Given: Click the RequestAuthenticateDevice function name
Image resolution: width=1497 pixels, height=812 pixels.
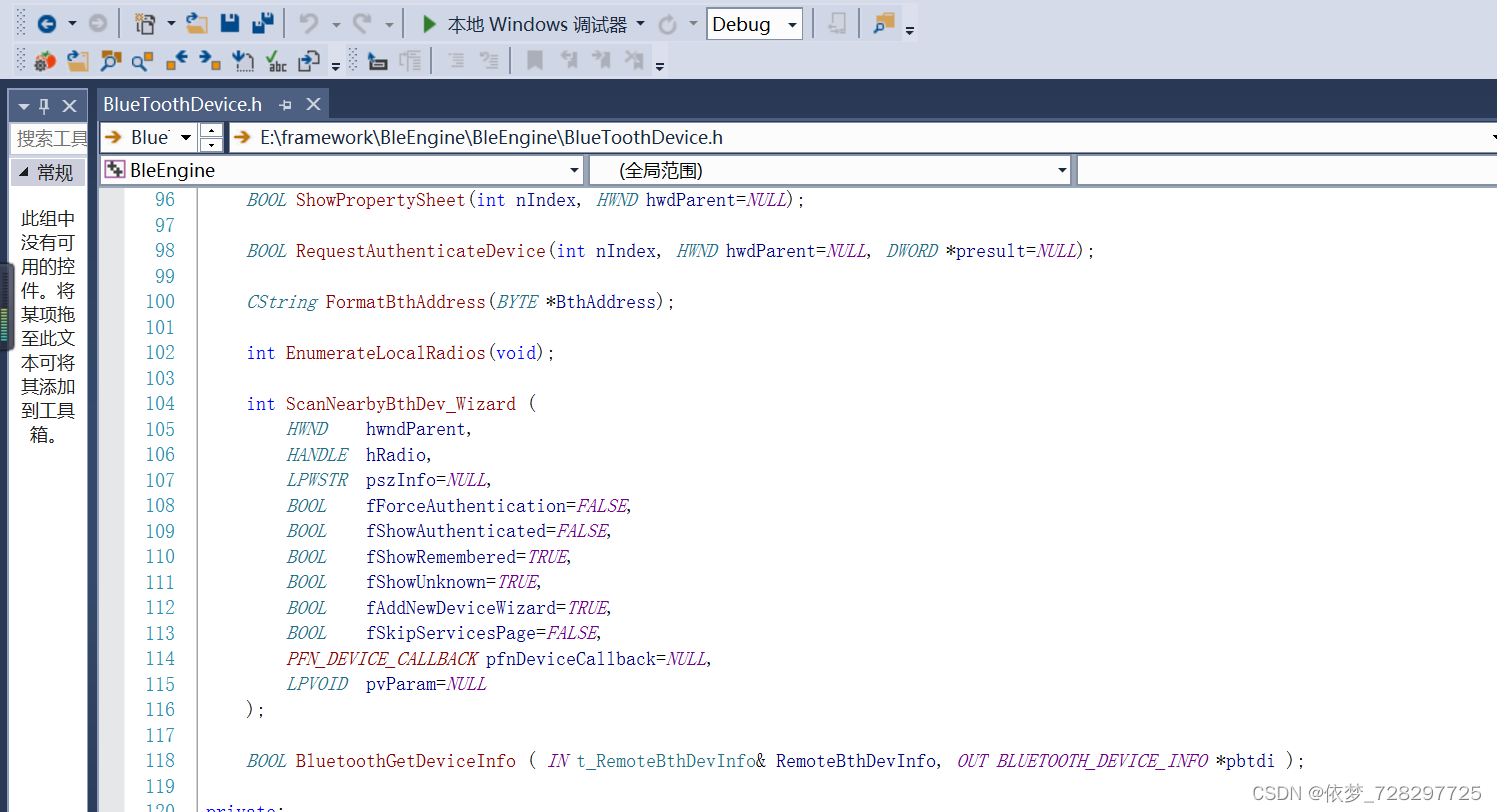Looking at the screenshot, I should point(421,251).
